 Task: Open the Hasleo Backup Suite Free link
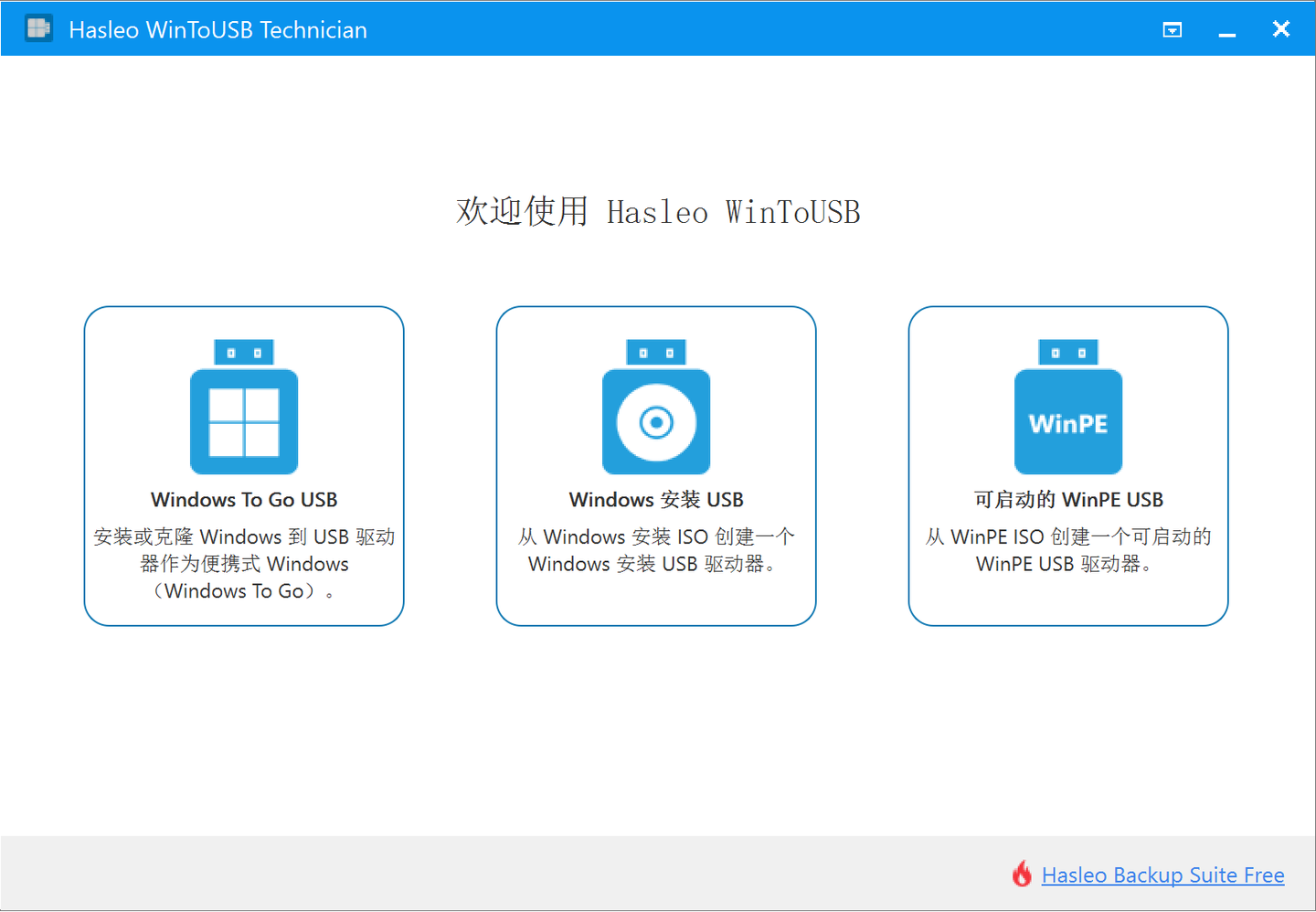1162,875
